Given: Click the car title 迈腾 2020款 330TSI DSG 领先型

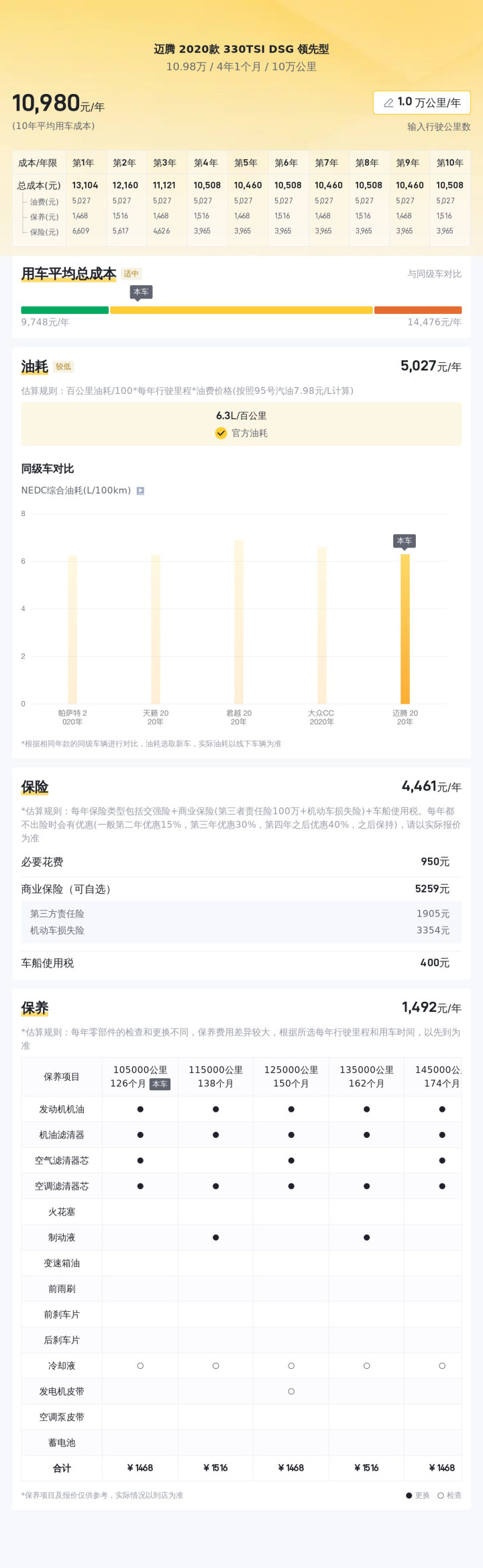Looking at the screenshot, I should pos(241,49).
